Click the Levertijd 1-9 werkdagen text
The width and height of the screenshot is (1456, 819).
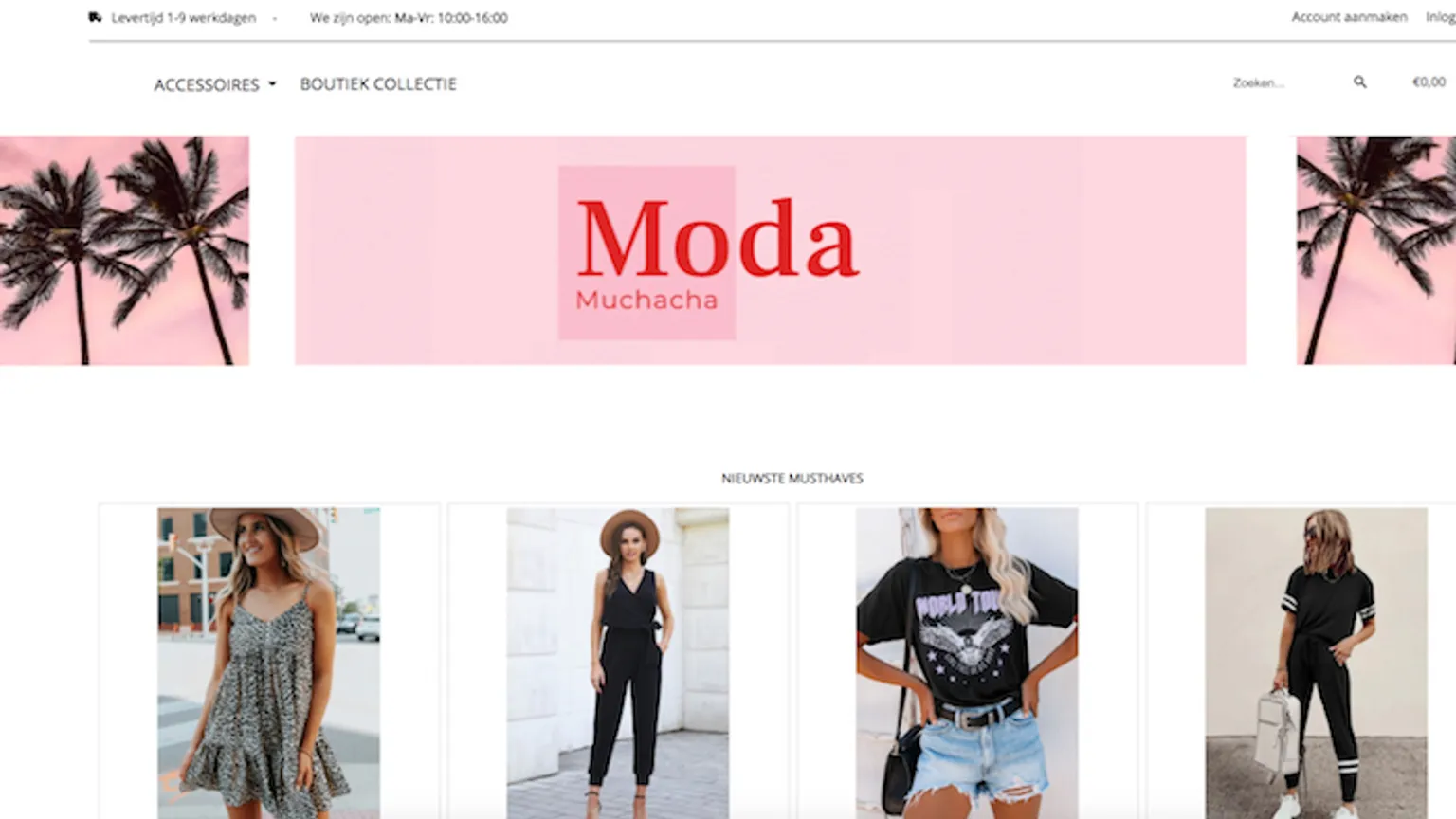coord(184,18)
